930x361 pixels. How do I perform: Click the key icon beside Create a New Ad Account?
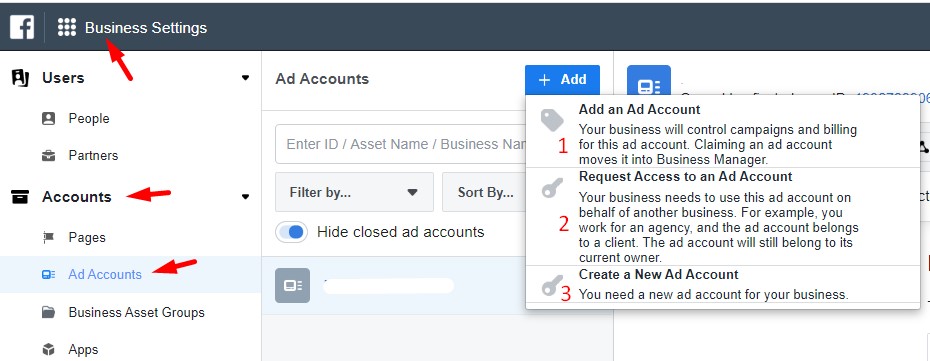(552, 286)
